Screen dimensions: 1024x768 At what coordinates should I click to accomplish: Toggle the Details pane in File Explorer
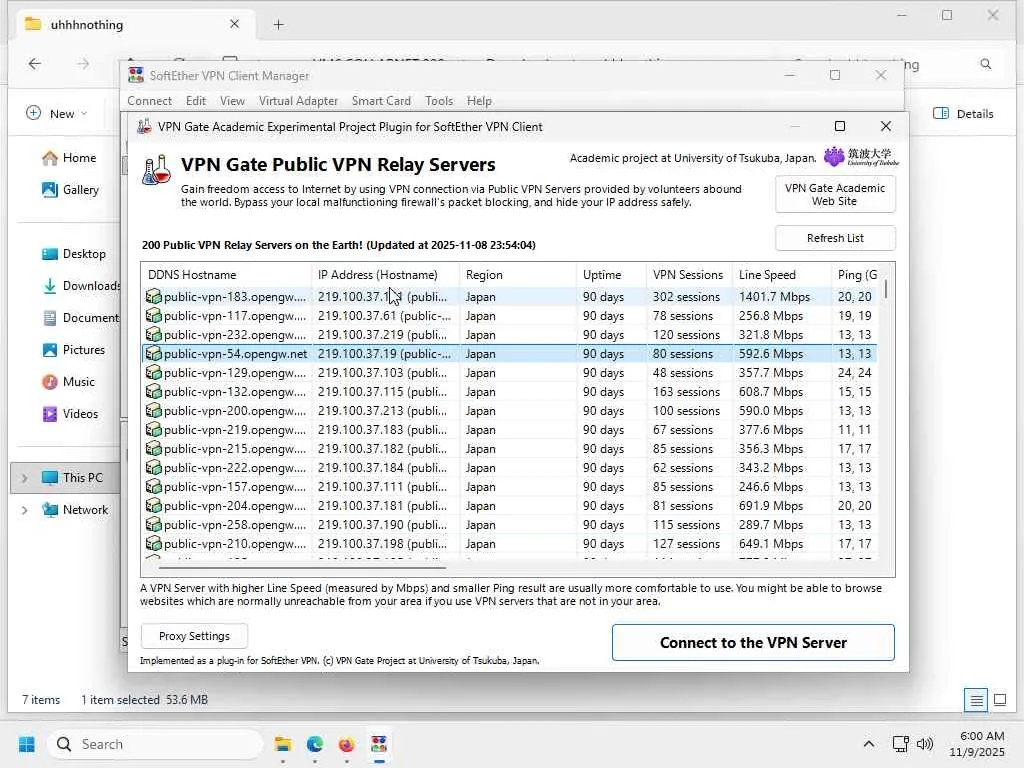(963, 114)
